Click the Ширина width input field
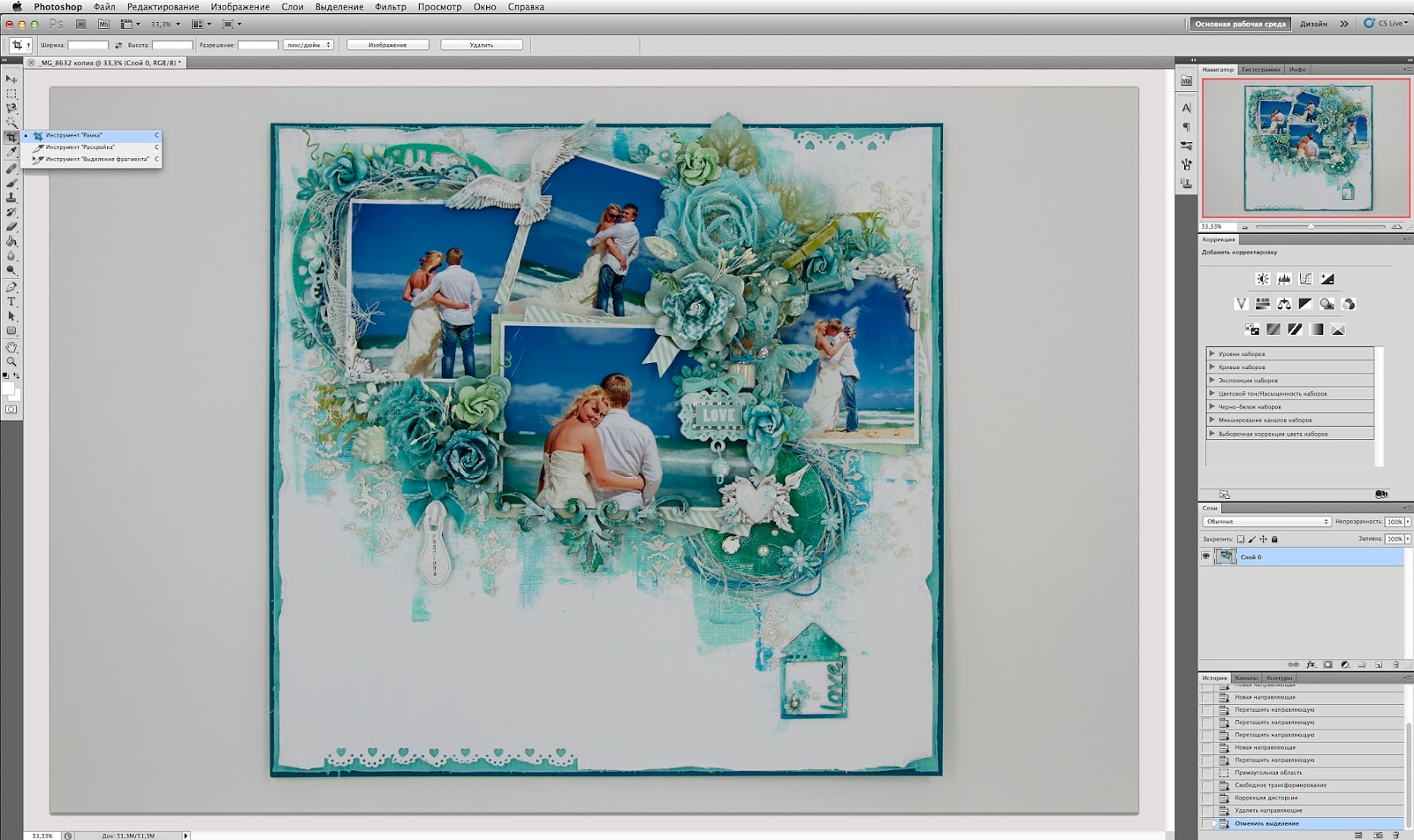 coord(87,45)
